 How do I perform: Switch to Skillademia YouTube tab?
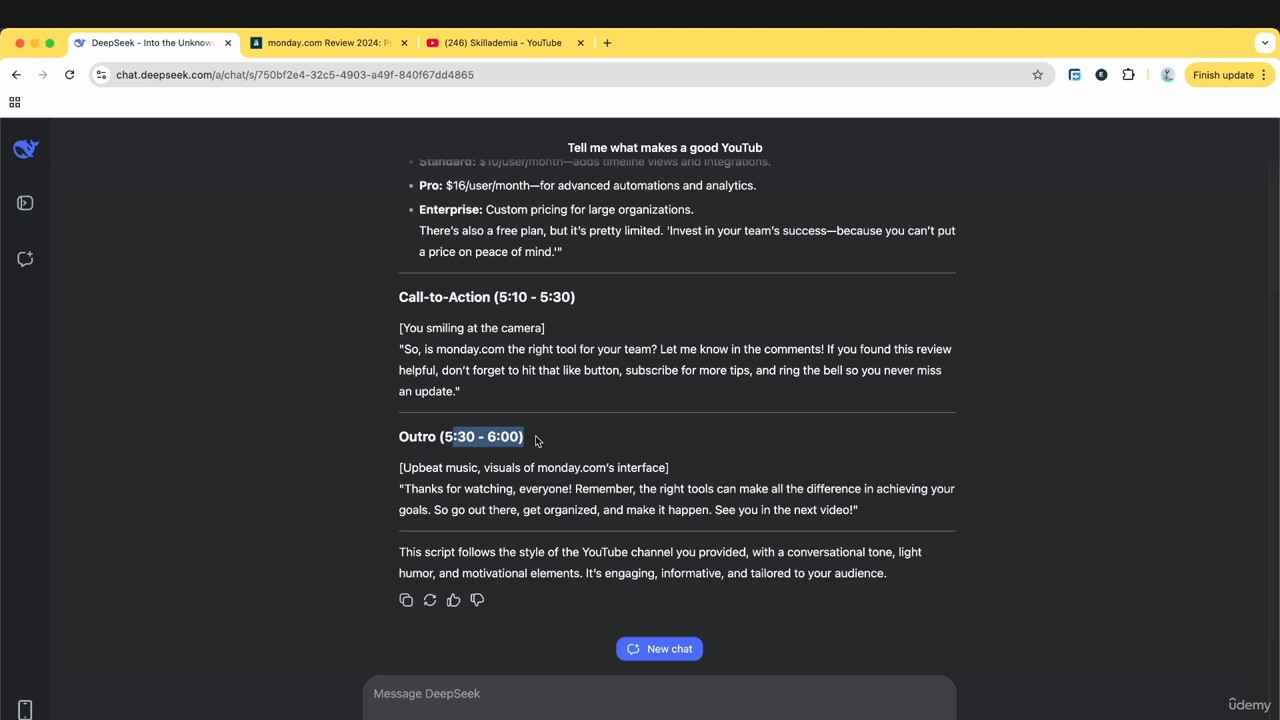coord(504,43)
